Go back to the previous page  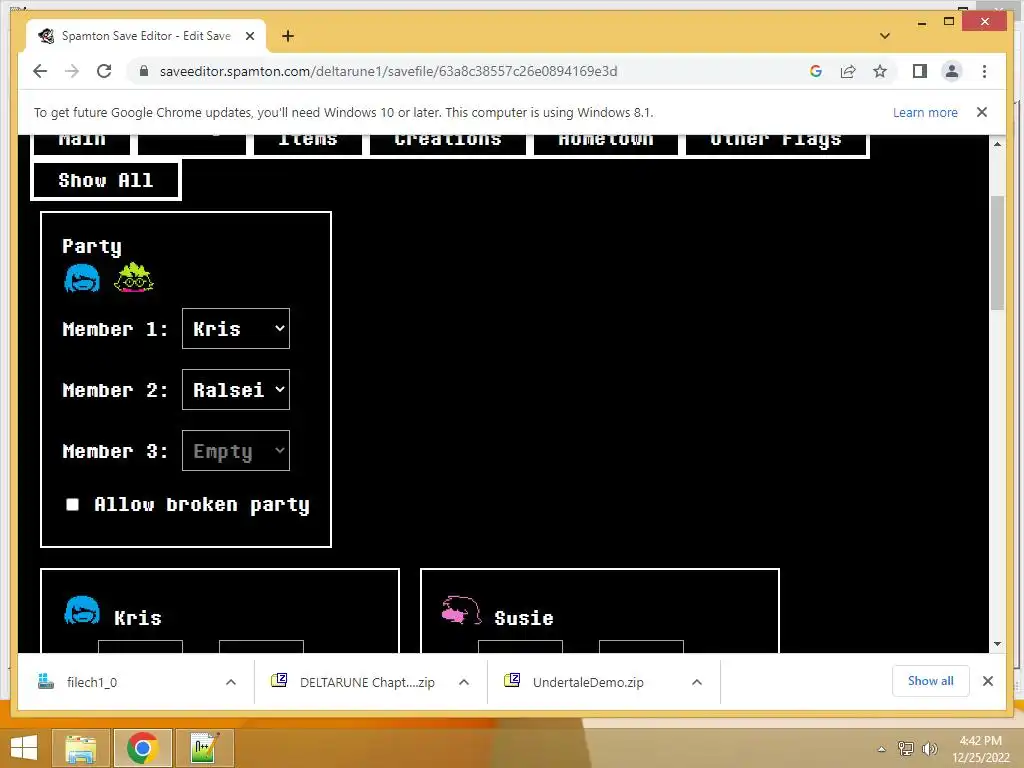(40, 71)
